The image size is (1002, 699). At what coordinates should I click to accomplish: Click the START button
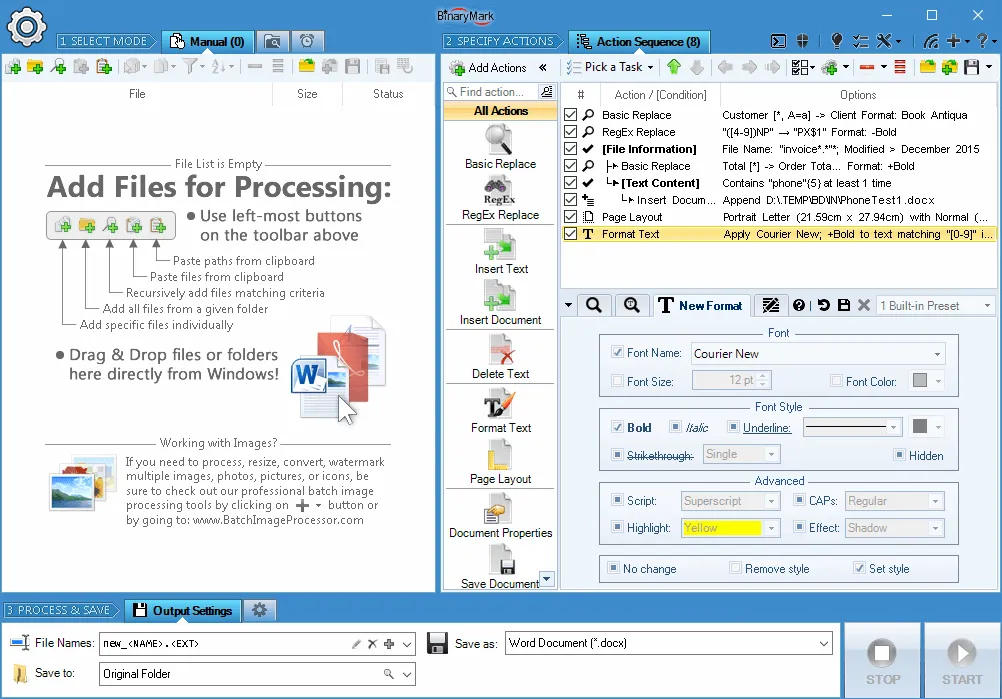[961, 659]
